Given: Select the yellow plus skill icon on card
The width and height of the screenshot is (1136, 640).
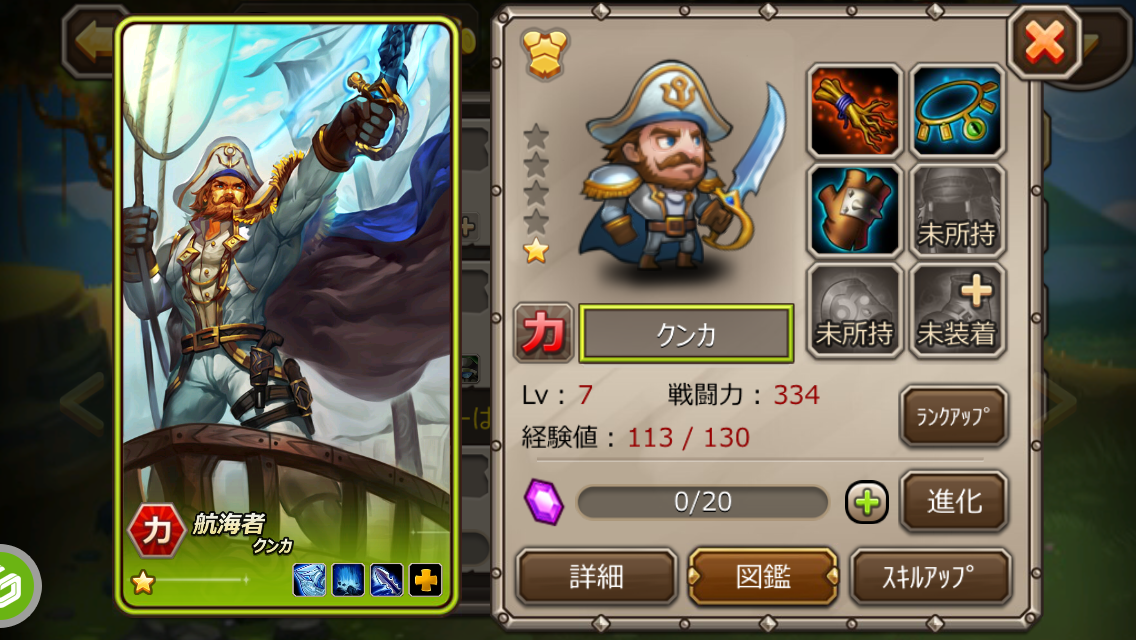Looking at the screenshot, I should [x=425, y=580].
